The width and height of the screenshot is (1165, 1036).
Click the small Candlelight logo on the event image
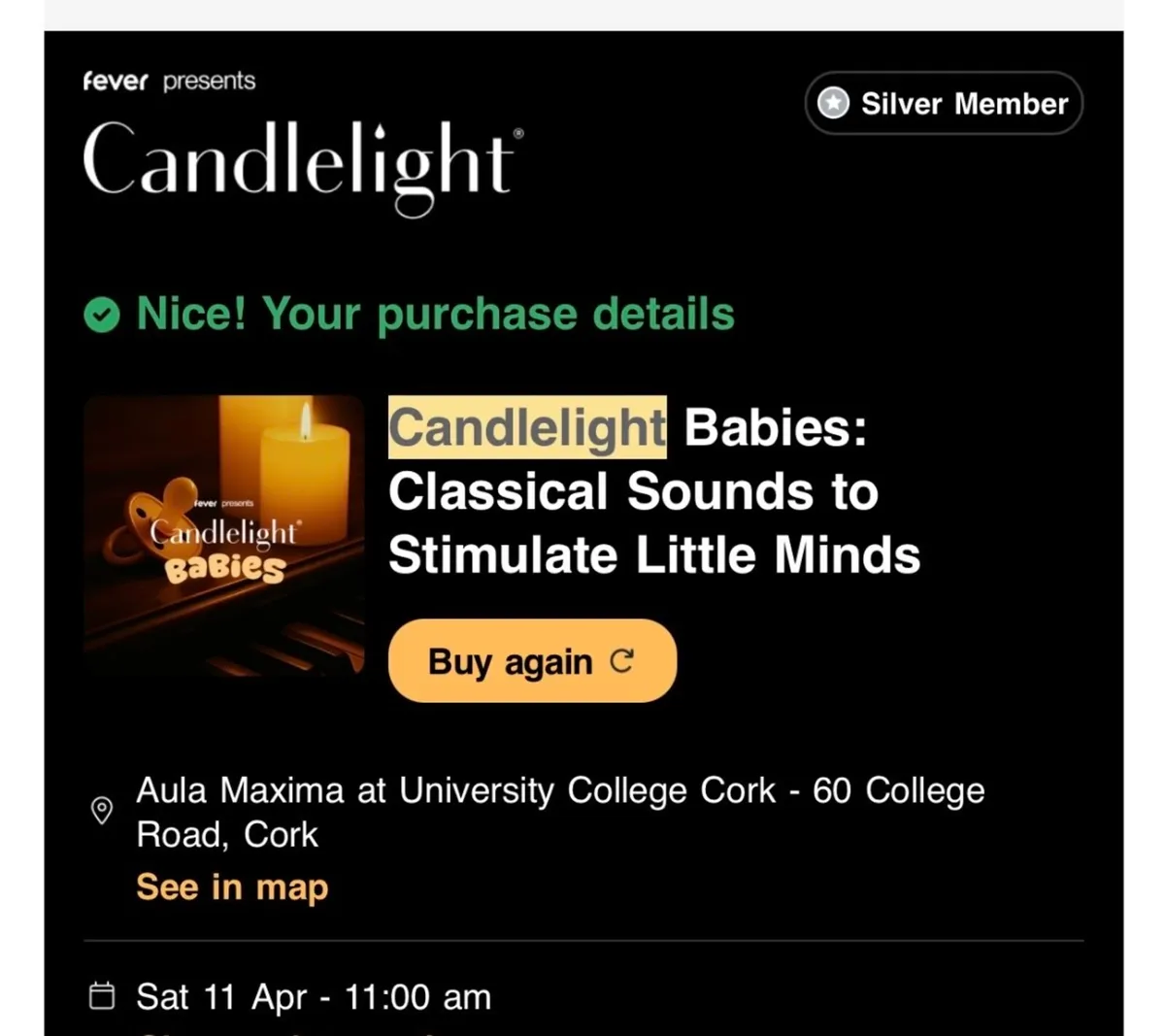click(224, 534)
